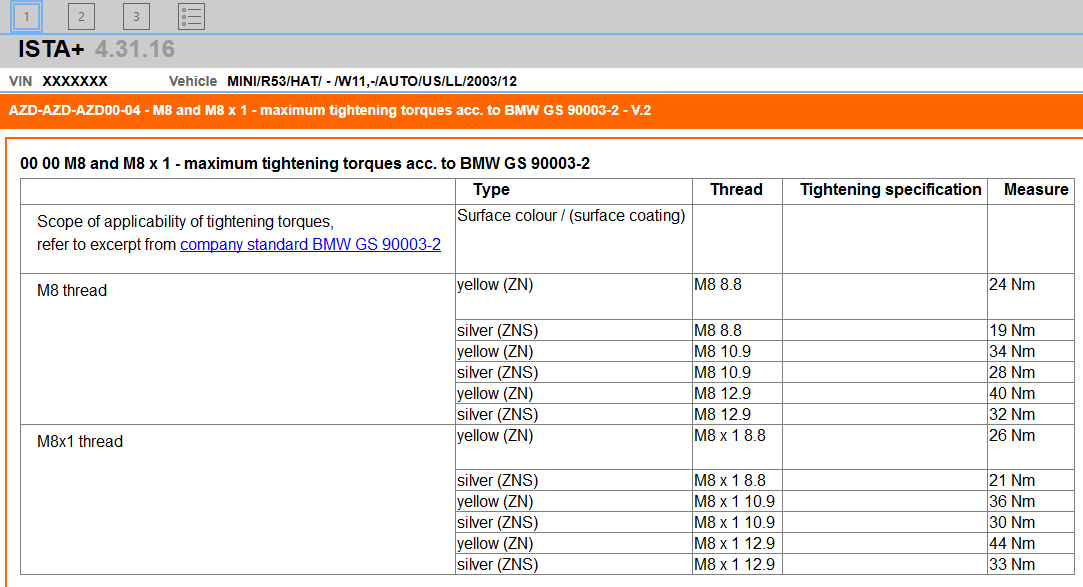Click the Type column header
This screenshot has height=587, width=1083.
click(491, 190)
